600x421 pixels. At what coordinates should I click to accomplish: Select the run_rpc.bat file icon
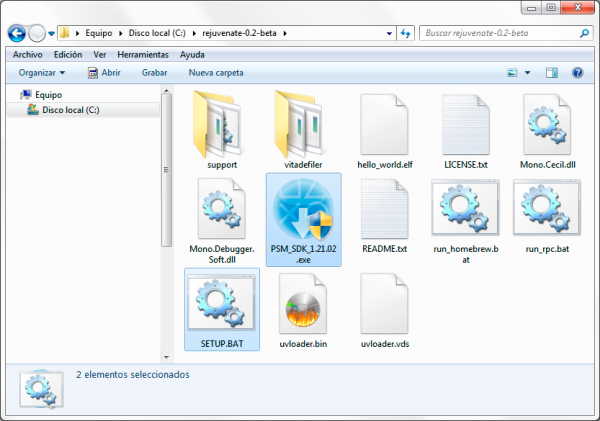[x=547, y=207]
